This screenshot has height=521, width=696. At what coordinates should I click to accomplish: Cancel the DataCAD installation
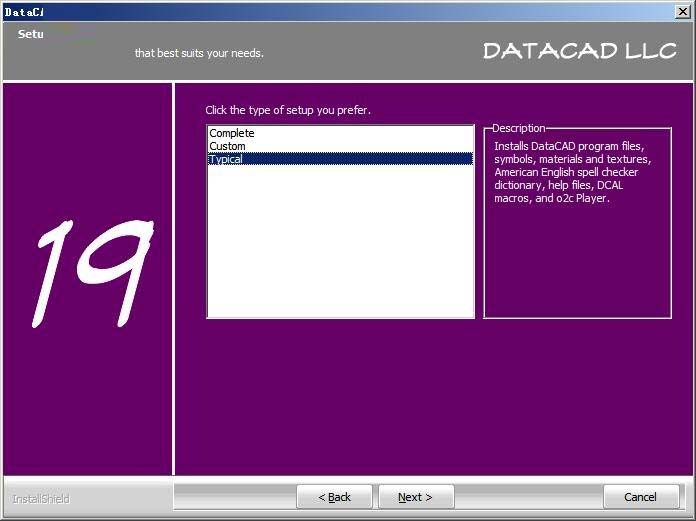tap(641, 497)
